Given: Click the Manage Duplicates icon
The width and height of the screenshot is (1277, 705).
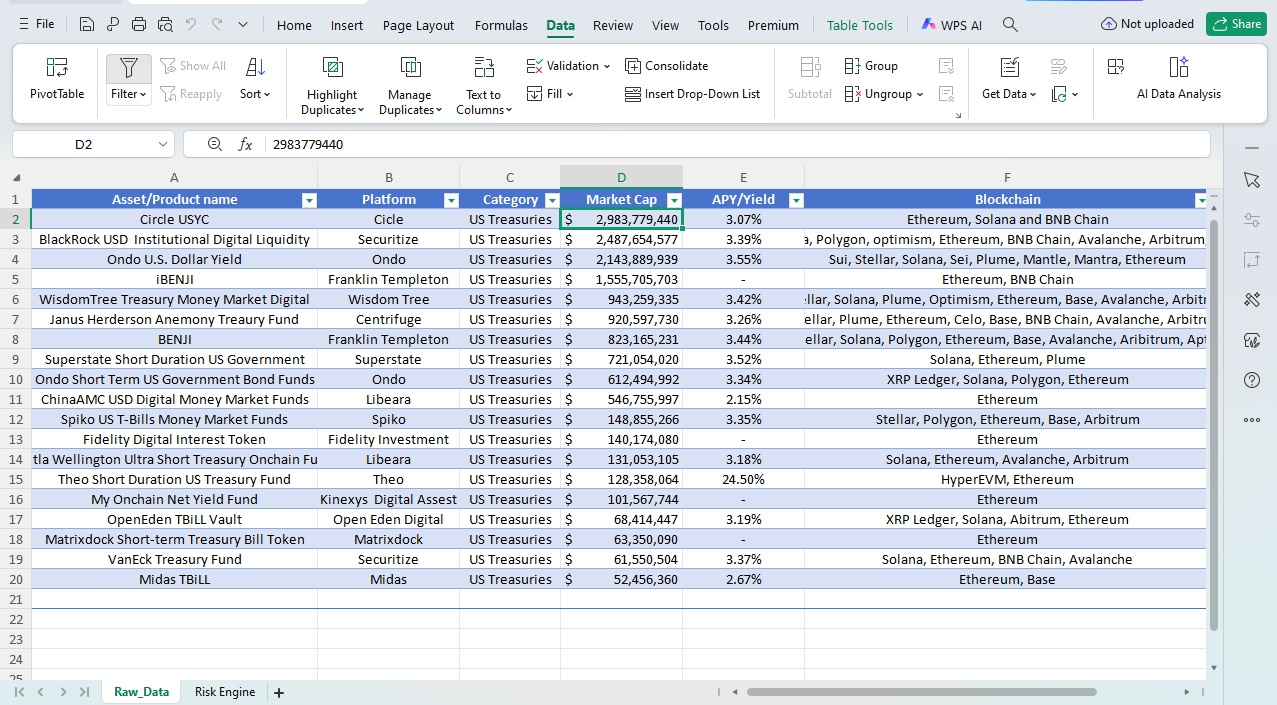Looking at the screenshot, I should tap(410, 67).
